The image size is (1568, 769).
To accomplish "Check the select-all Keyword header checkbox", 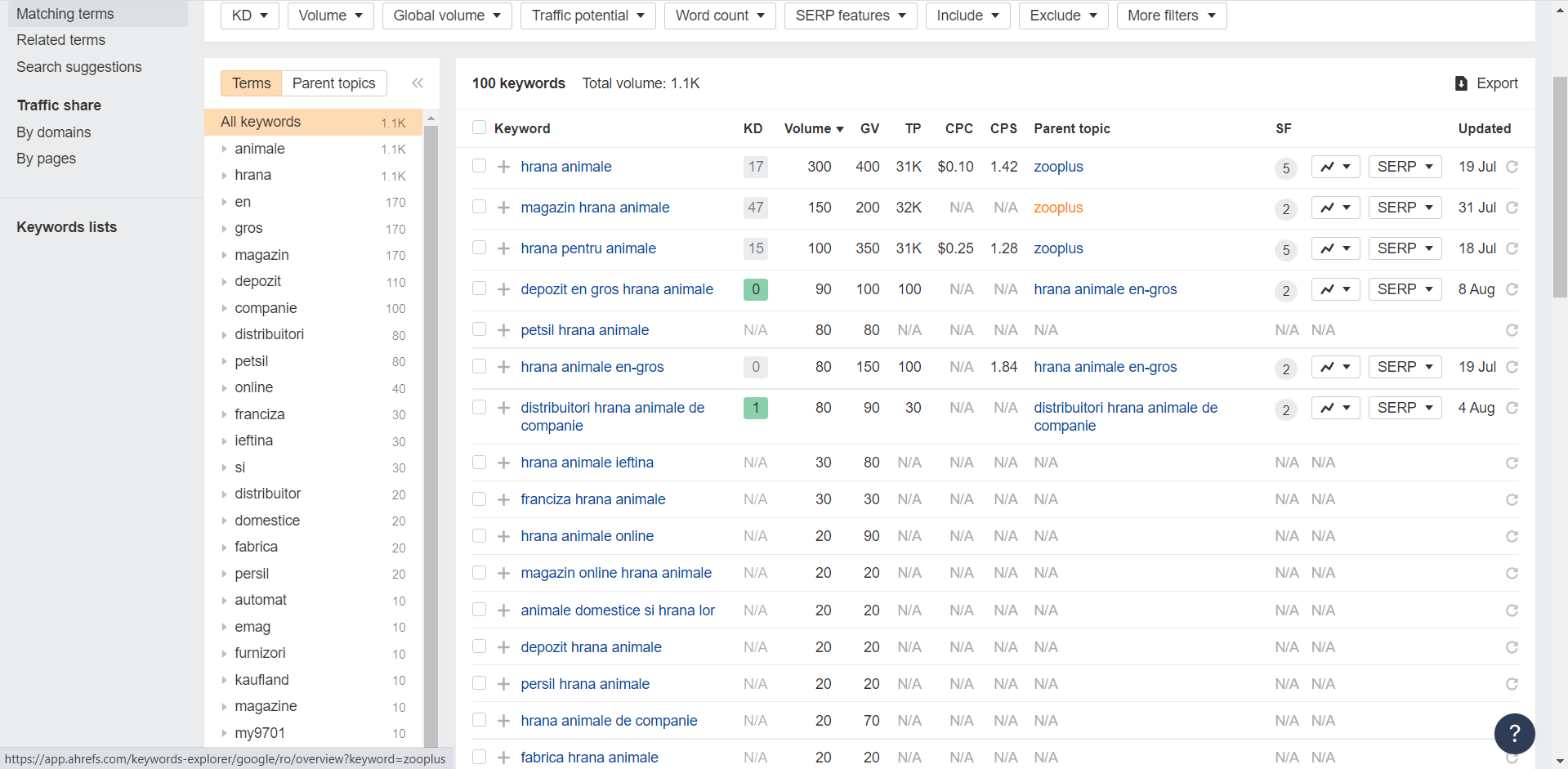I will 480,127.
